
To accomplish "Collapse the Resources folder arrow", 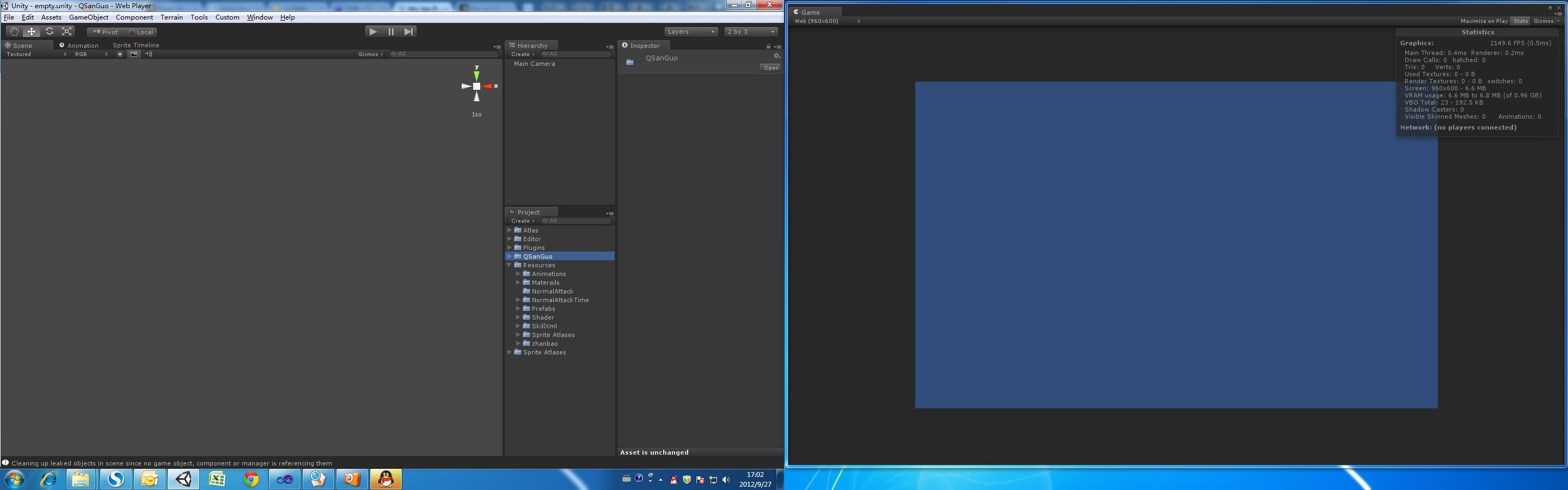I will (510, 265).
